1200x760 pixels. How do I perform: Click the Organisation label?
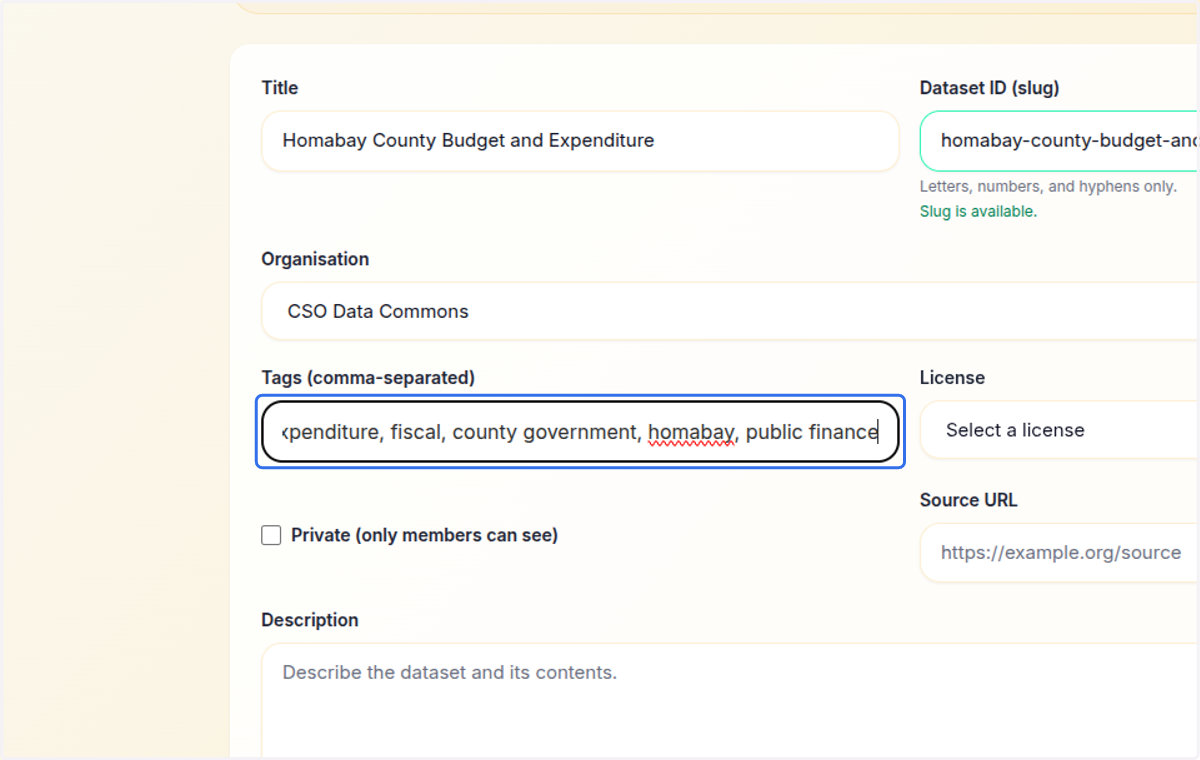pyautogui.click(x=315, y=259)
